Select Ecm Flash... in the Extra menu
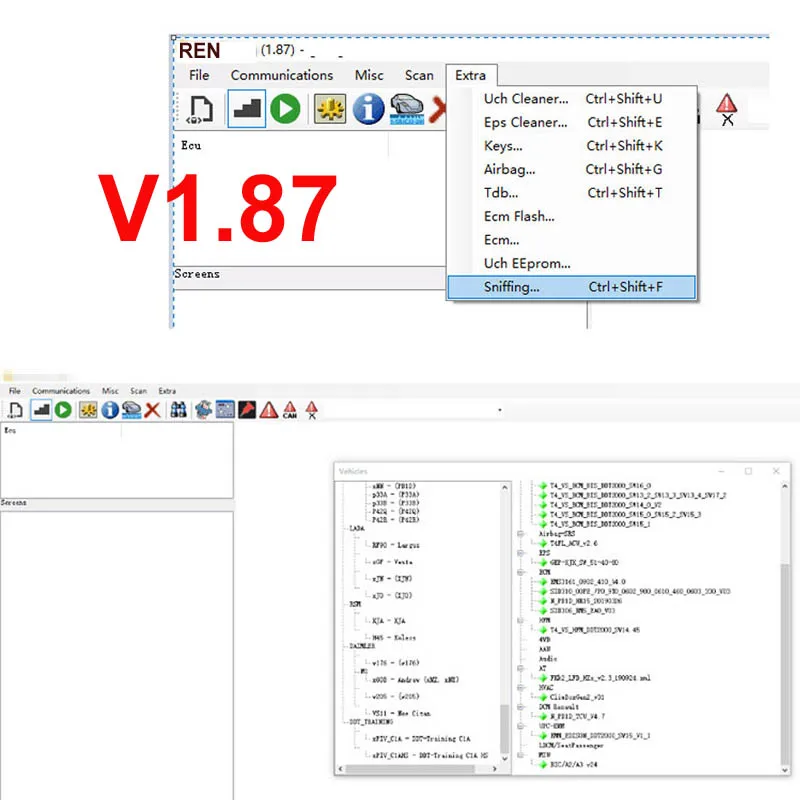 571,216
